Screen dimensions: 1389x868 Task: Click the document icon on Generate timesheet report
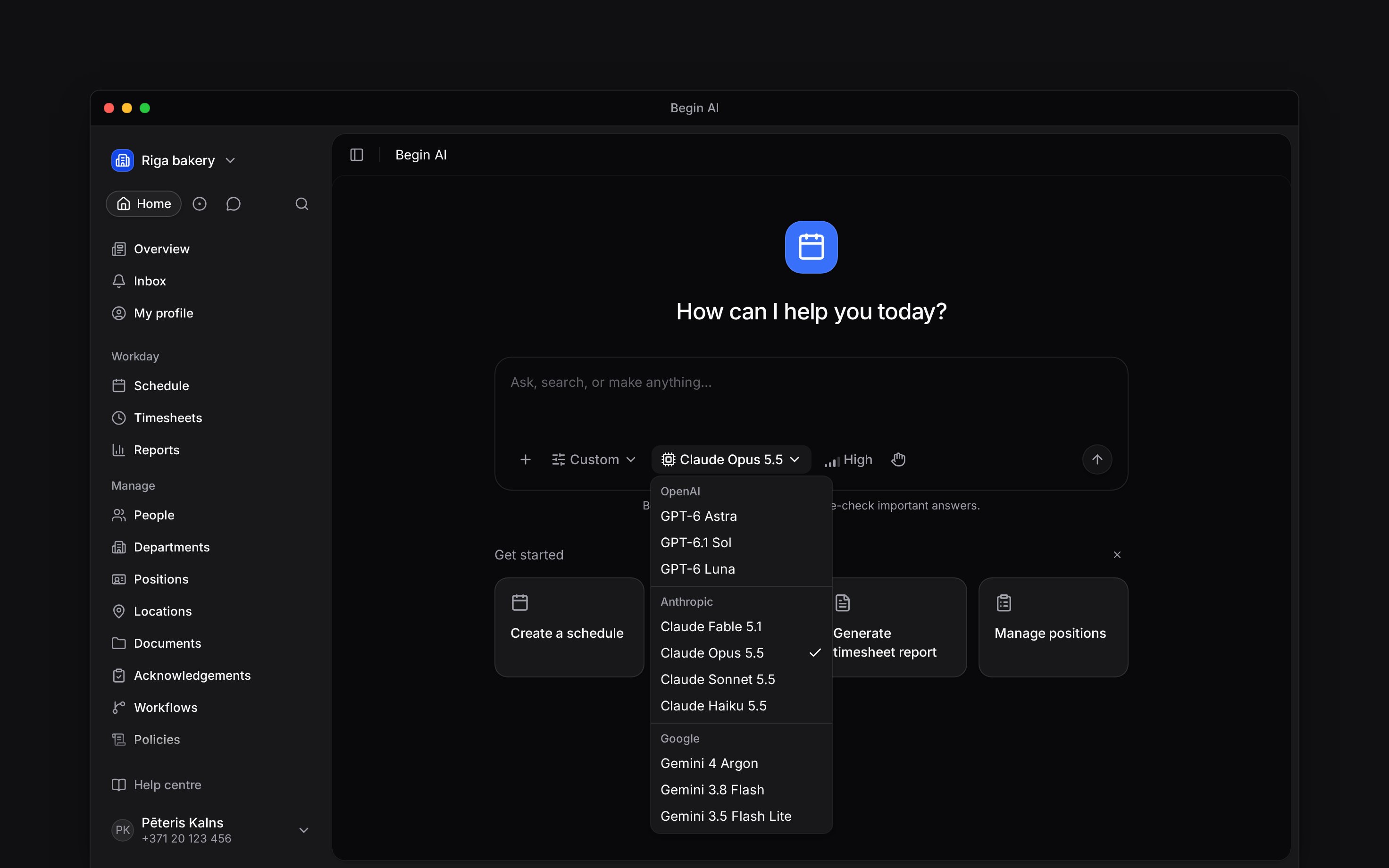click(x=842, y=603)
